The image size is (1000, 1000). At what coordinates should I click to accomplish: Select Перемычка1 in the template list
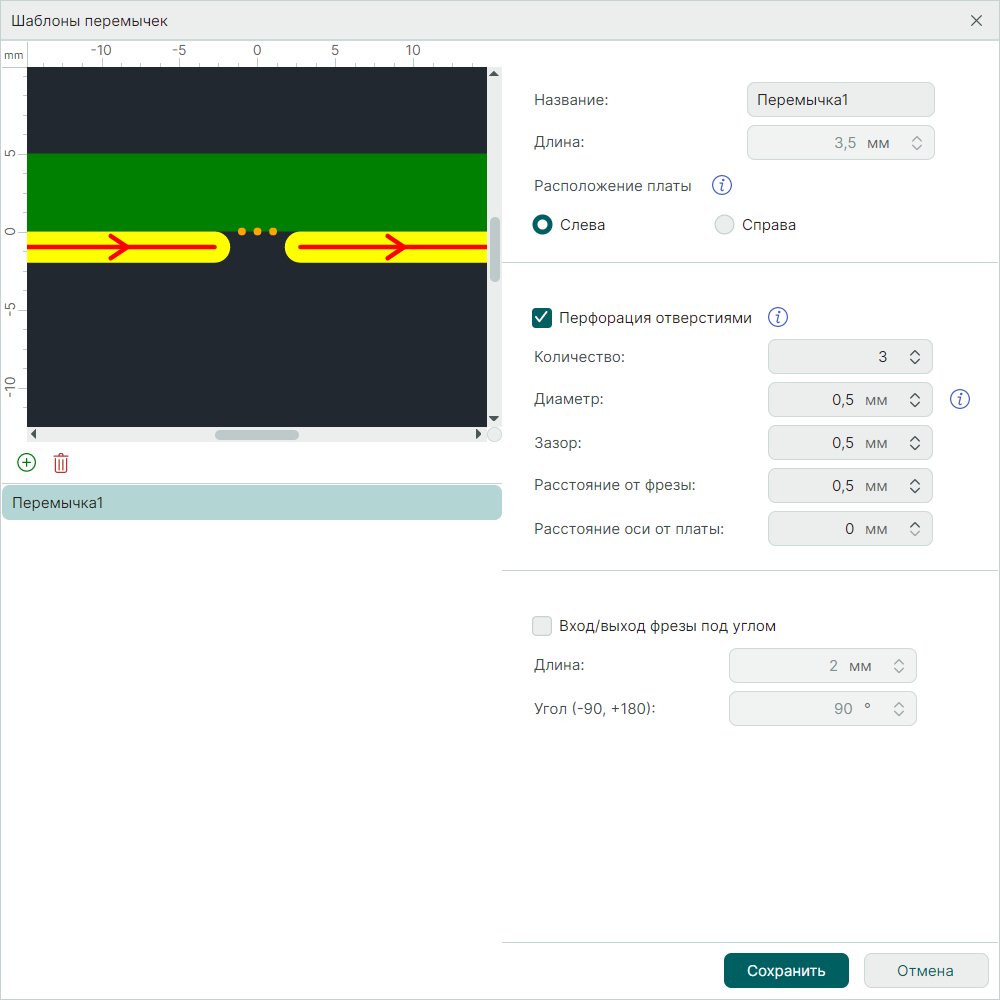click(x=252, y=503)
